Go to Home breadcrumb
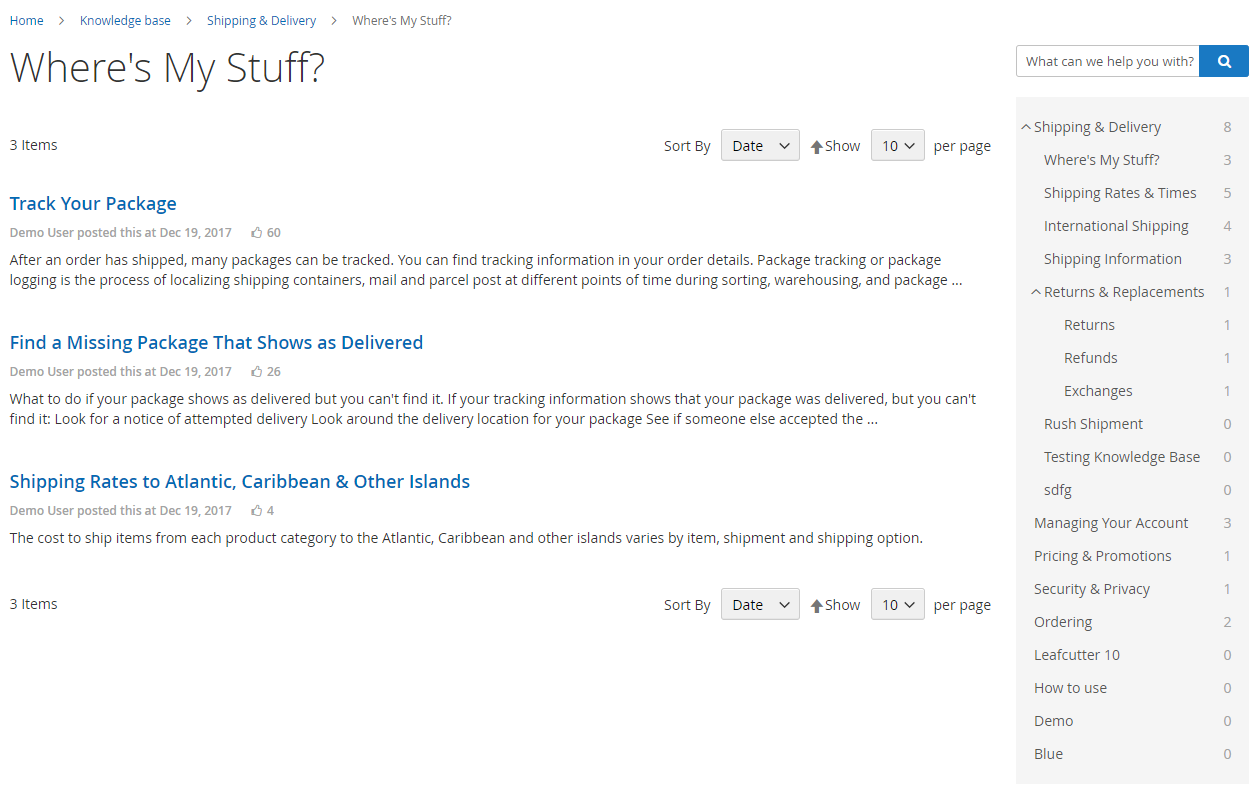The width and height of the screenshot is (1260, 795). point(27,20)
